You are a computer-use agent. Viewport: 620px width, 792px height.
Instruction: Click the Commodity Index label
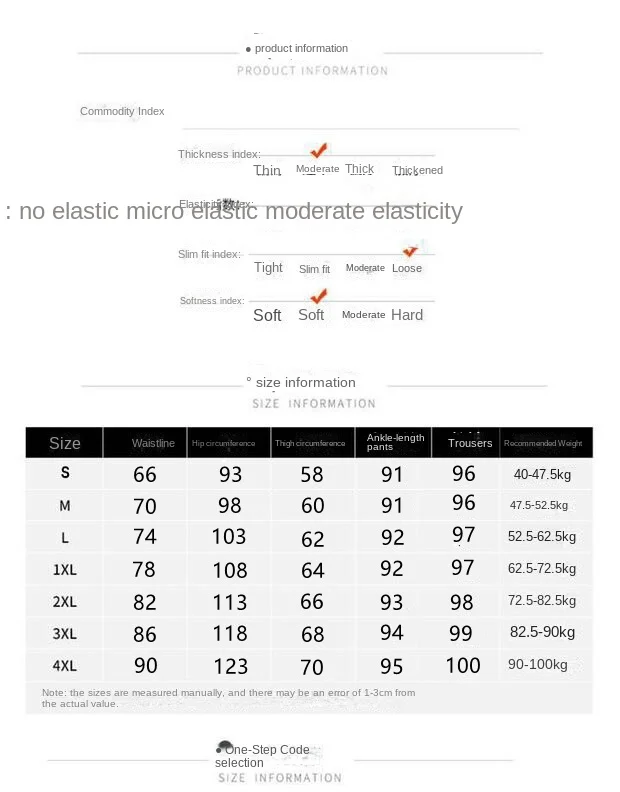pyautogui.click(x=122, y=111)
